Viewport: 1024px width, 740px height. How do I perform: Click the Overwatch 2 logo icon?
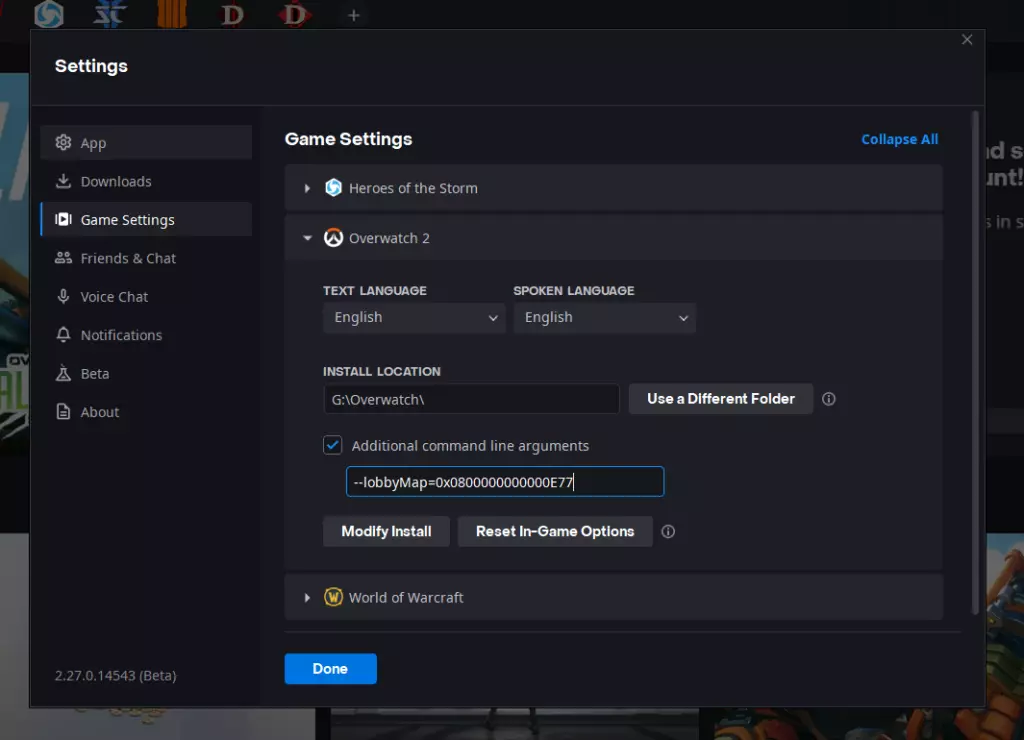[x=333, y=238]
